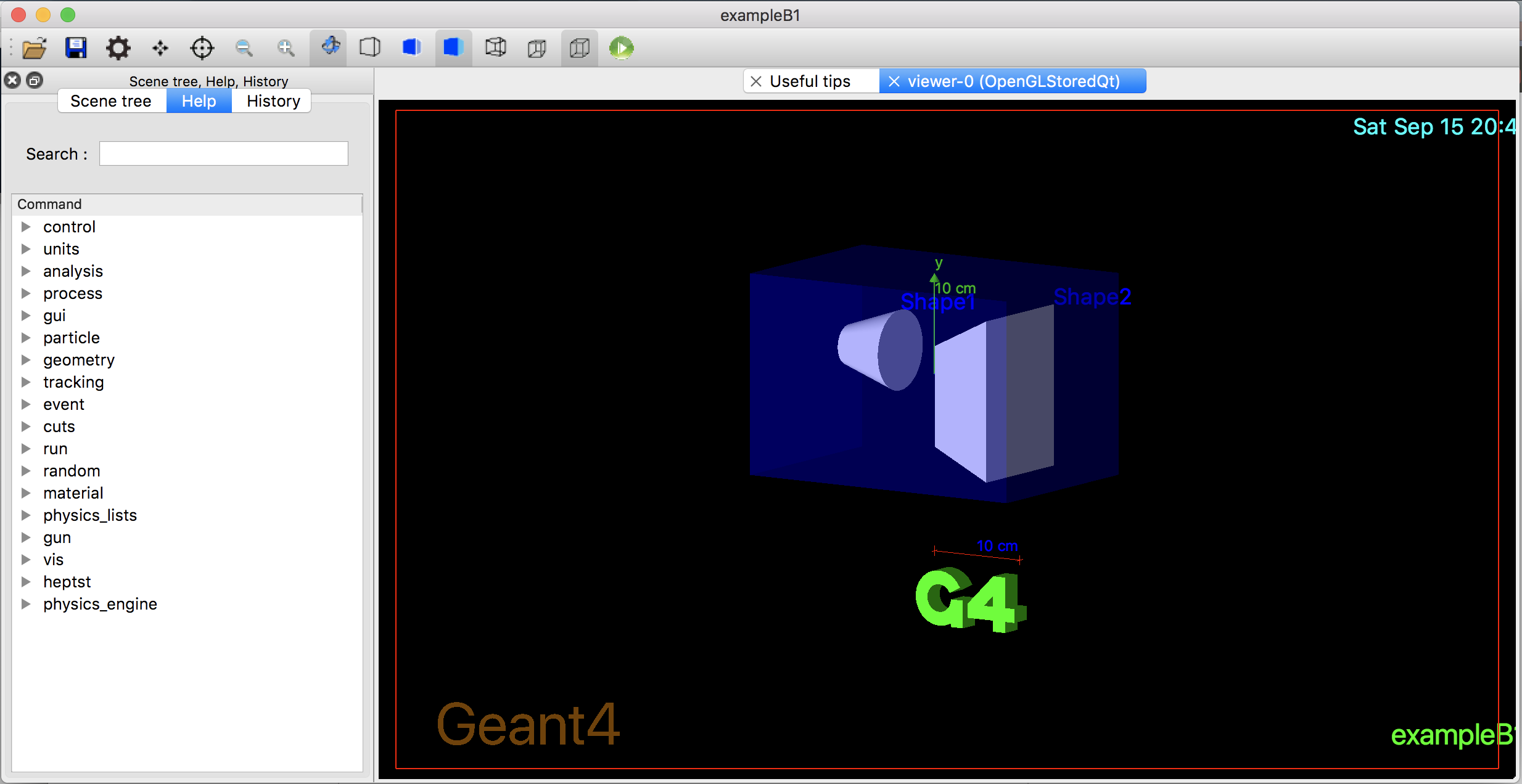Close the Useful tips tab

click(x=756, y=81)
